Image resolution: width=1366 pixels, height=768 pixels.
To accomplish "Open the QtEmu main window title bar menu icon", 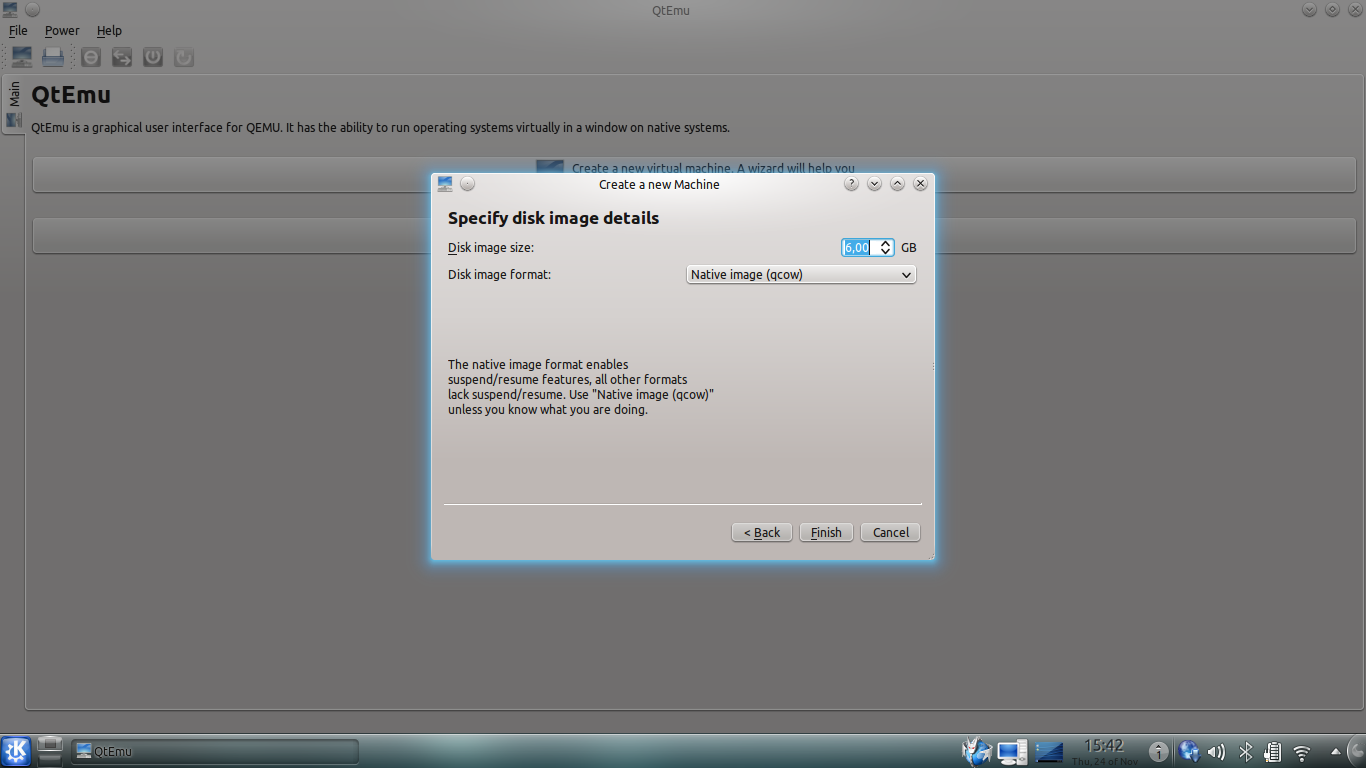I will click(x=11, y=10).
